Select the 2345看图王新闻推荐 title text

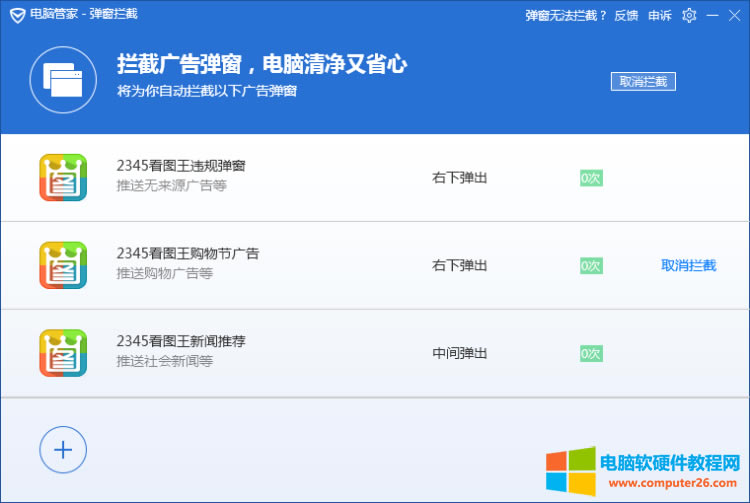[x=181, y=341]
